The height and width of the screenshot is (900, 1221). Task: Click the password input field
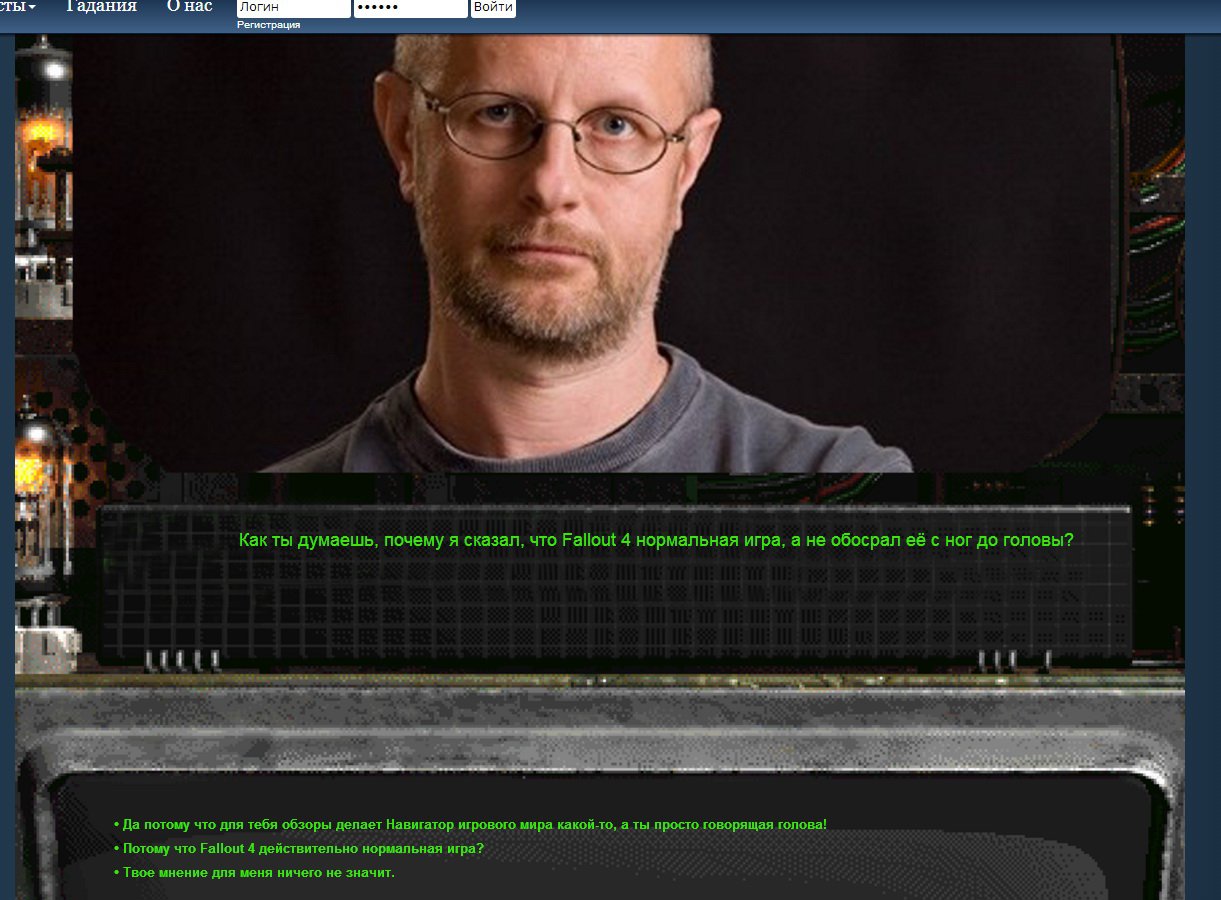pos(411,8)
